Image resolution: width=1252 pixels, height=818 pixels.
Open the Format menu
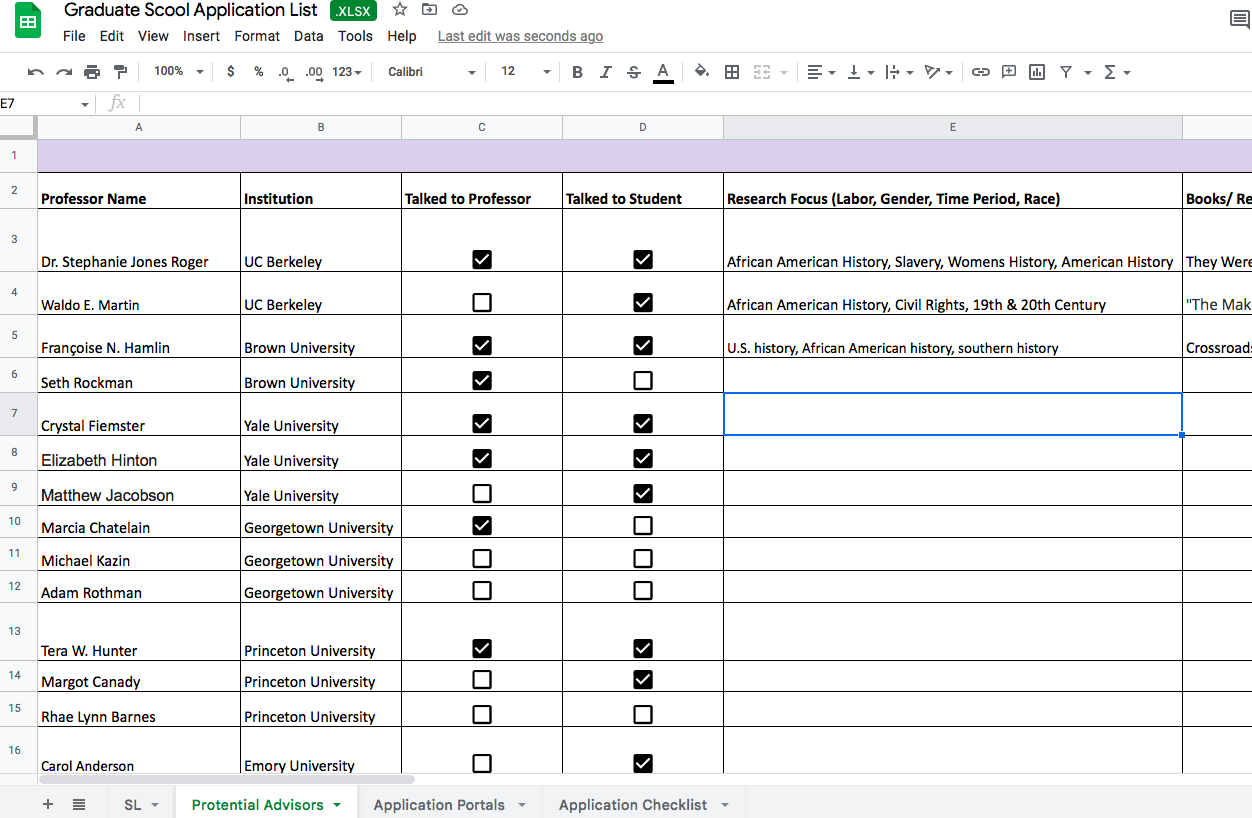pyautogui.click(x=257, y=35)
